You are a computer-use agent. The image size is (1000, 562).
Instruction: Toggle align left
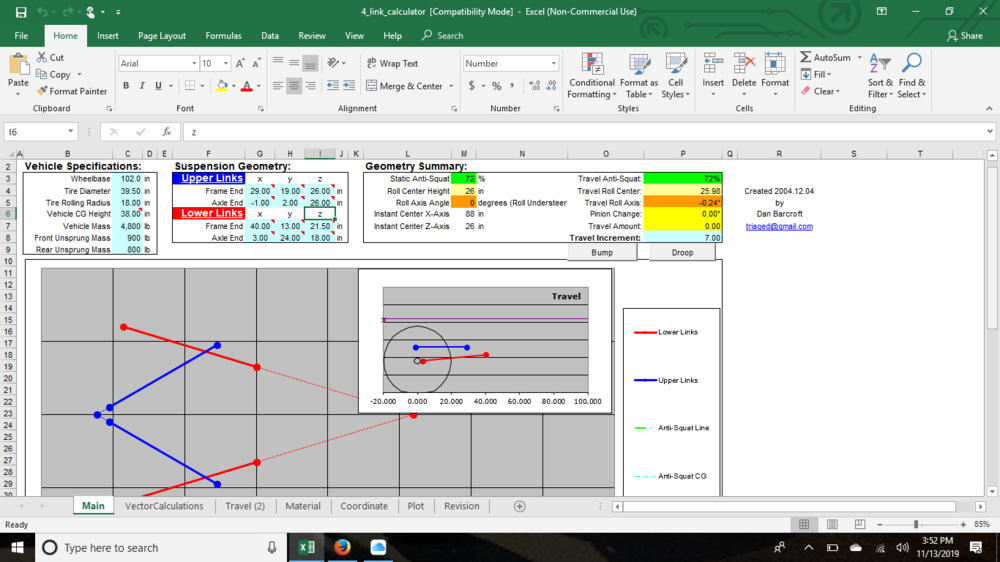click(x=277, y=85)
